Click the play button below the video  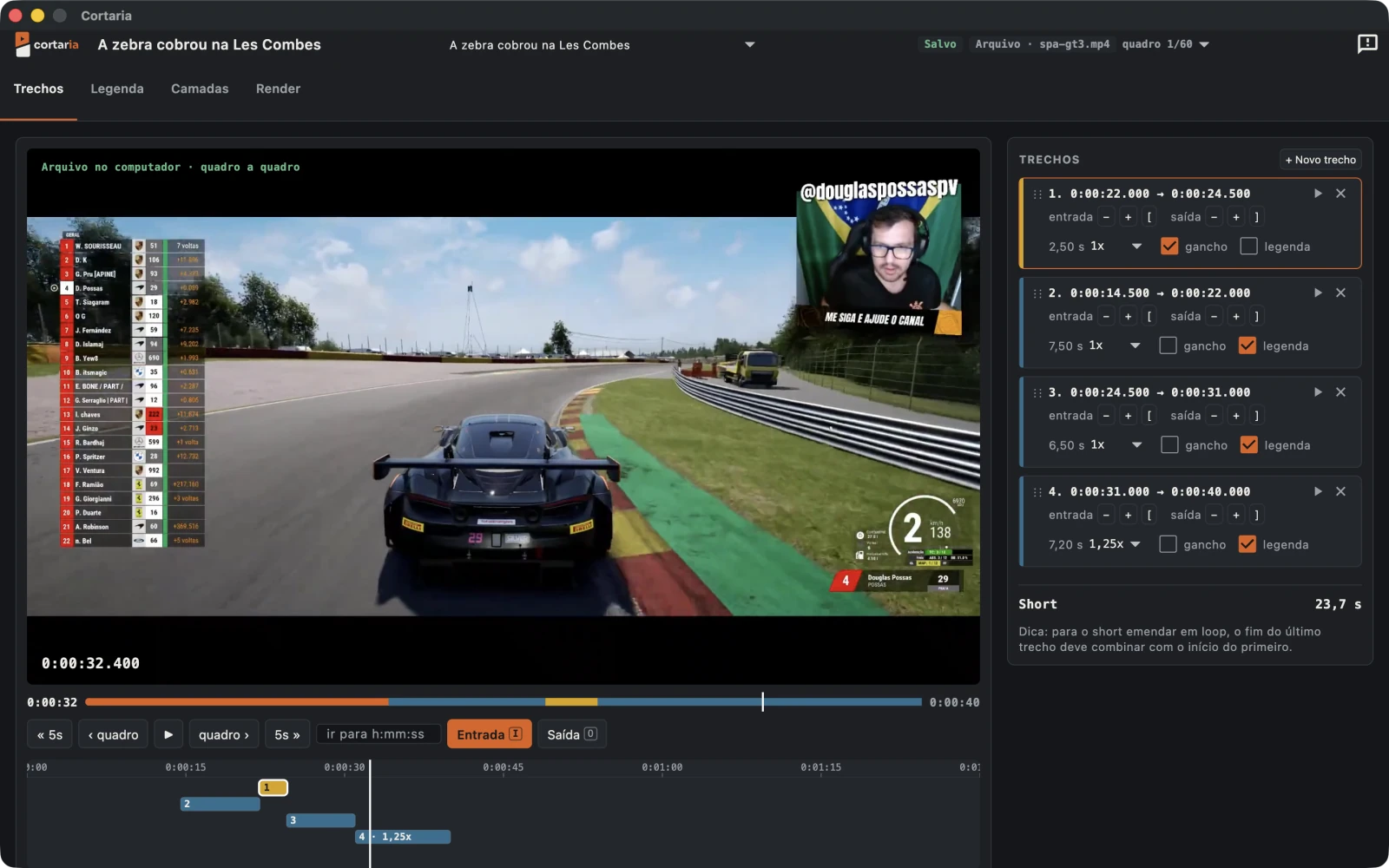168,734
